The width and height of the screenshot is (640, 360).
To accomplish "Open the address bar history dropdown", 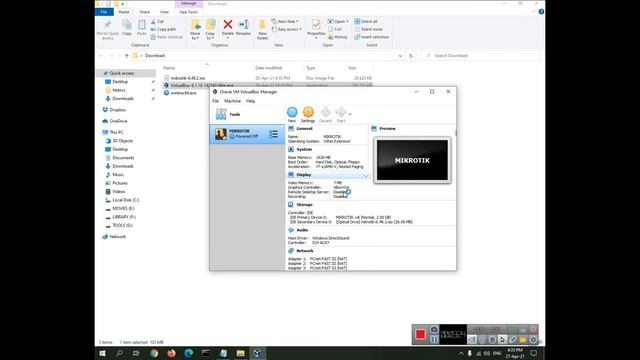I will [400, 56].
